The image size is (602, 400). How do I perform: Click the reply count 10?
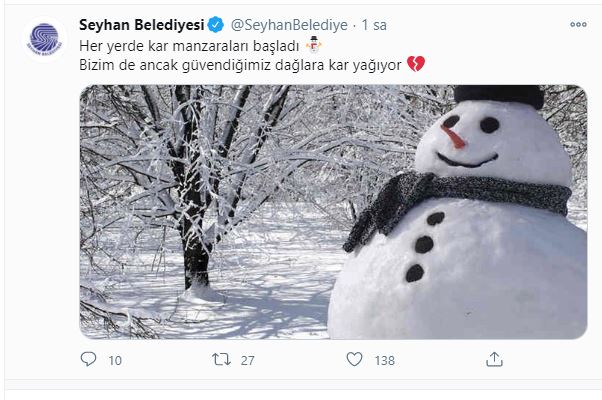pyautogui.click(x=115, y=360)
